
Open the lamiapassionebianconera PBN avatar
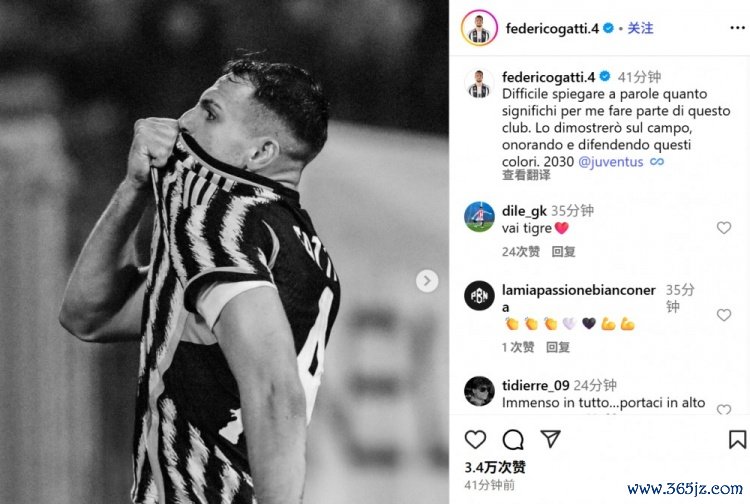[x=479, y=296]
